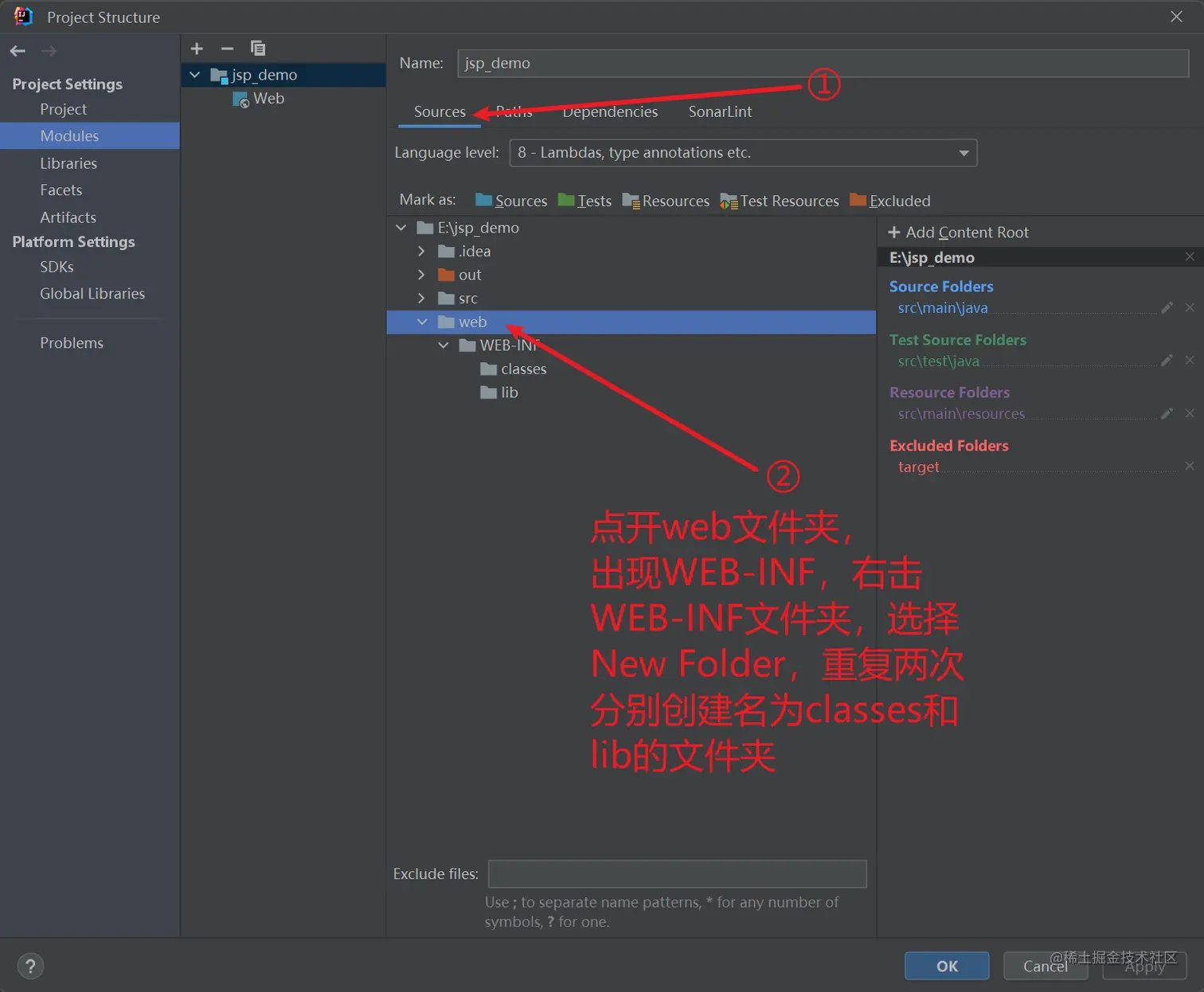Expand the .idea folder
Screen dimensions: 1204x992
pyautogui.click(x=421, y=252)
